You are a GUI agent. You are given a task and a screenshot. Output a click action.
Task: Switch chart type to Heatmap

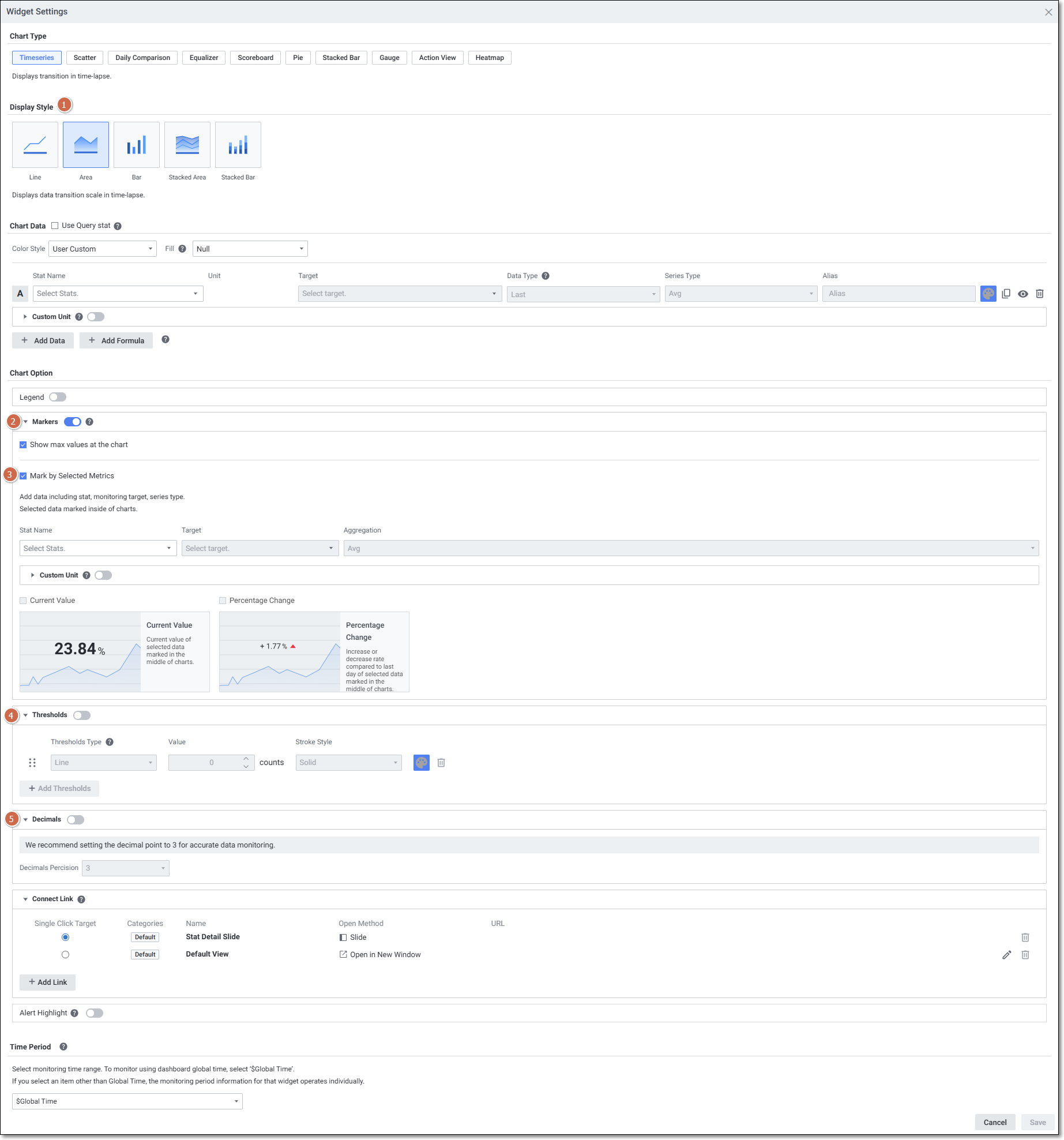click(489, 58)
